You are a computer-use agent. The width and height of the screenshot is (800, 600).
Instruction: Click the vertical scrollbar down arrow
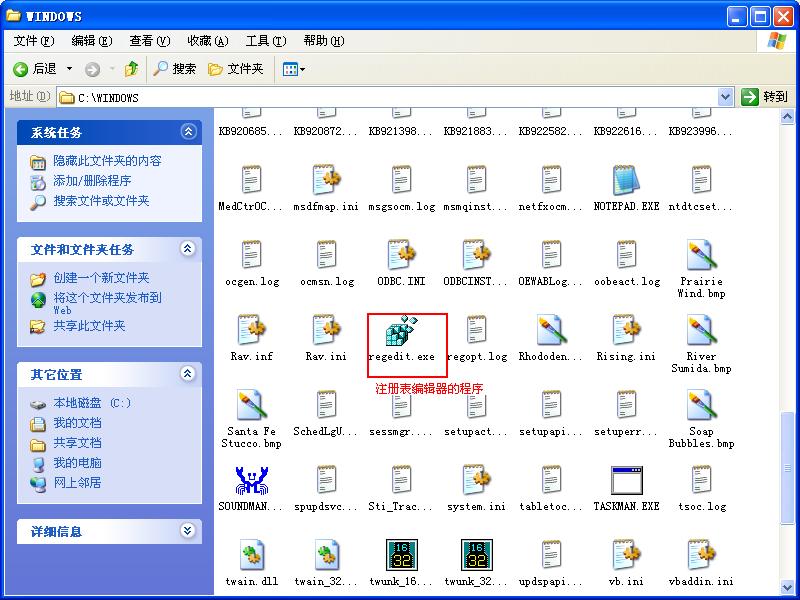[787, 587]
